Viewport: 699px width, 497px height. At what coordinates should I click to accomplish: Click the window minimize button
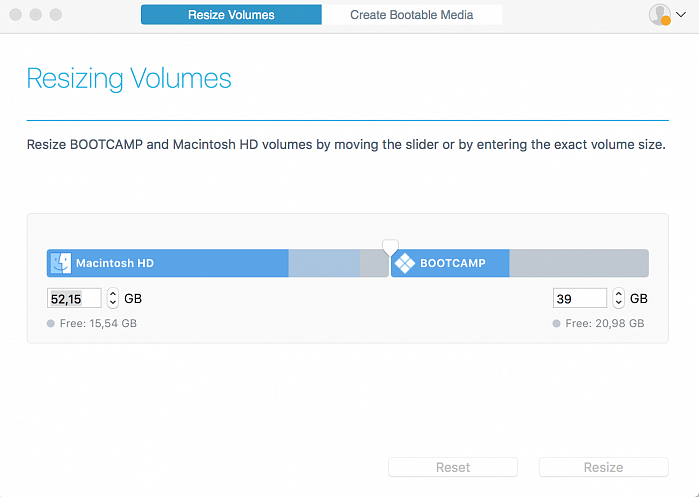[36, 15]
